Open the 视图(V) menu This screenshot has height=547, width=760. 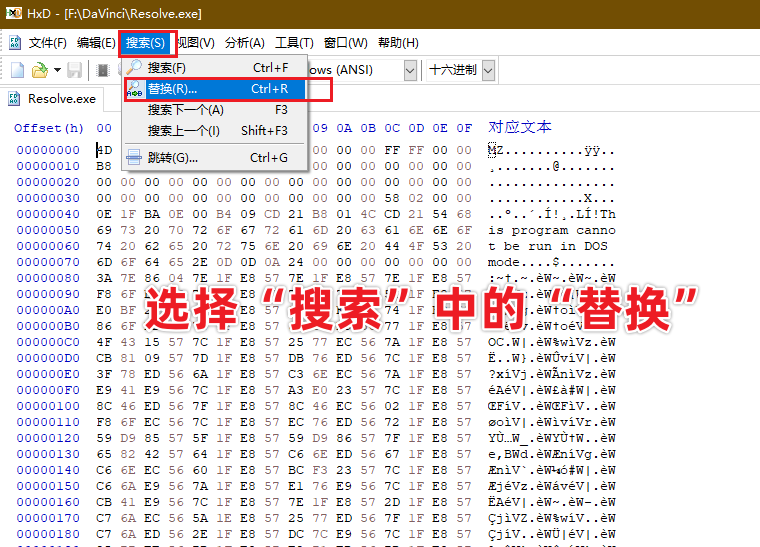click(x=195, y=43)
